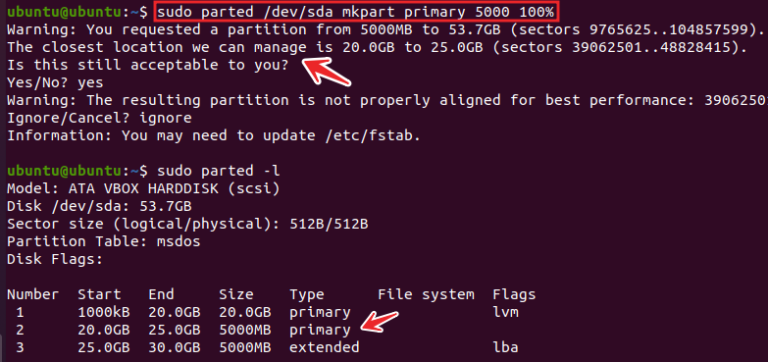Click the highlighted mkpart command in the red box
This screenshot has width=768, height=362.
(357, 12)
